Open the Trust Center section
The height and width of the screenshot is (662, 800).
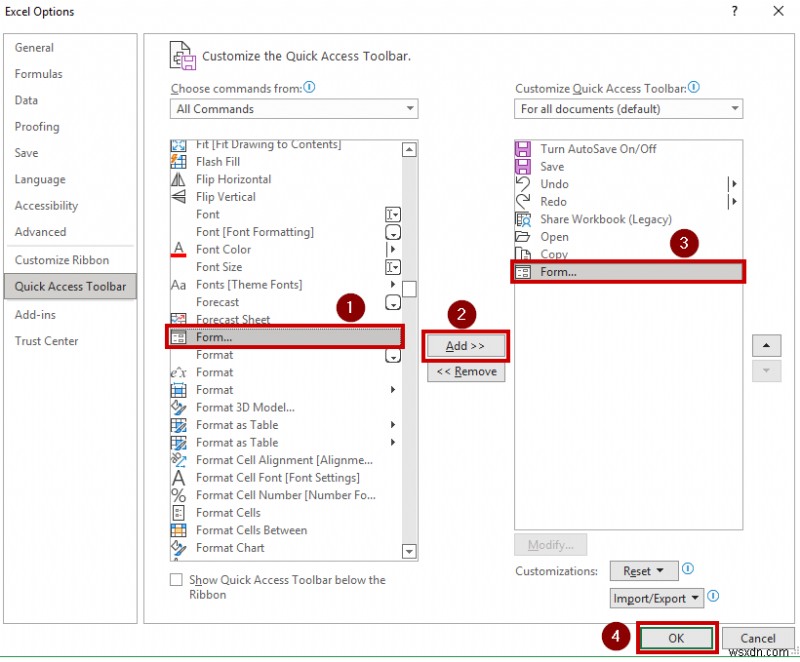click(46, 341)
